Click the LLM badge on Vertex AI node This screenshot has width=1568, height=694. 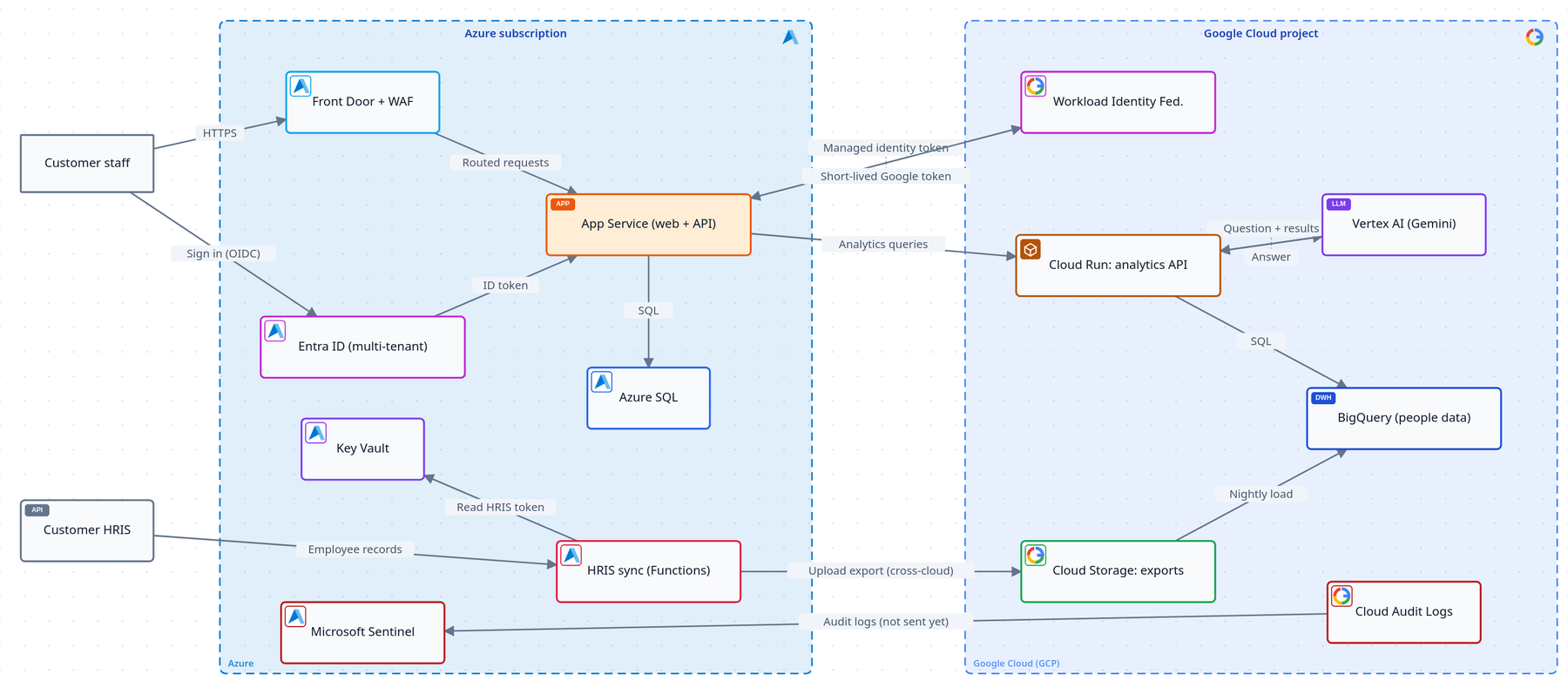[1339, 204]
